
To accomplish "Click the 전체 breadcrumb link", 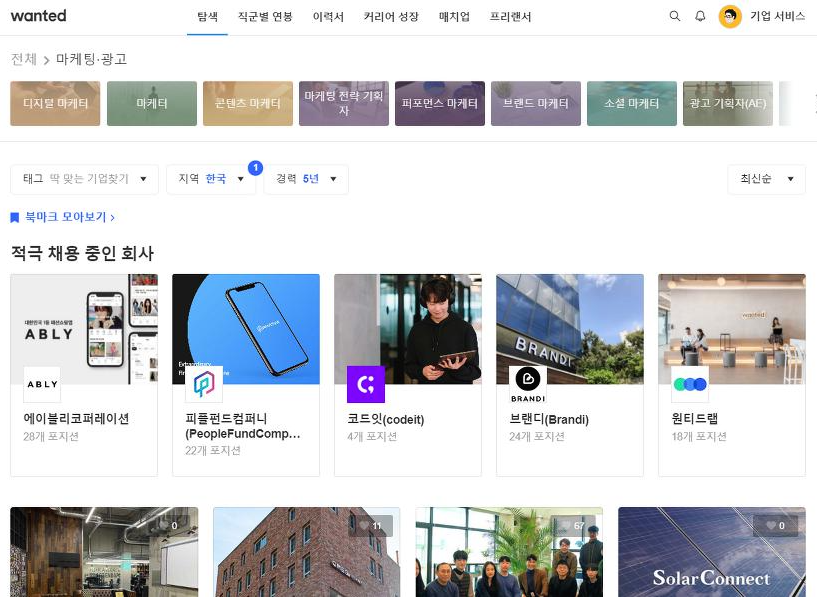I will click(23, 59).
